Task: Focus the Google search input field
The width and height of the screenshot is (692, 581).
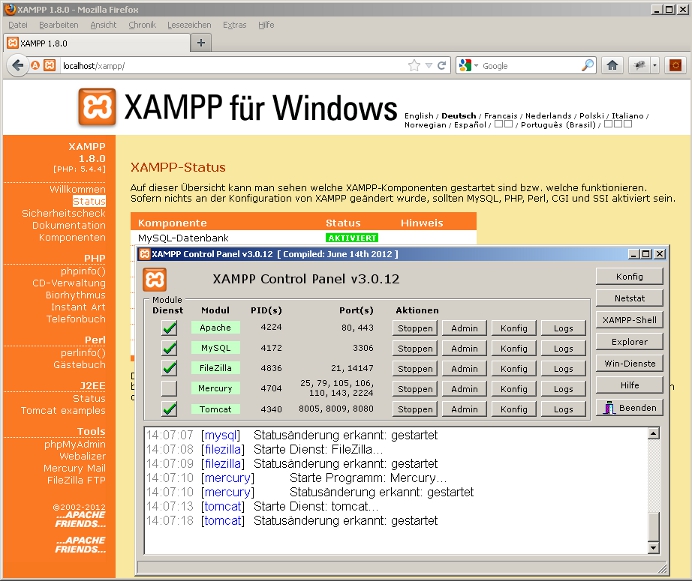Action: (x=530, y=66)
